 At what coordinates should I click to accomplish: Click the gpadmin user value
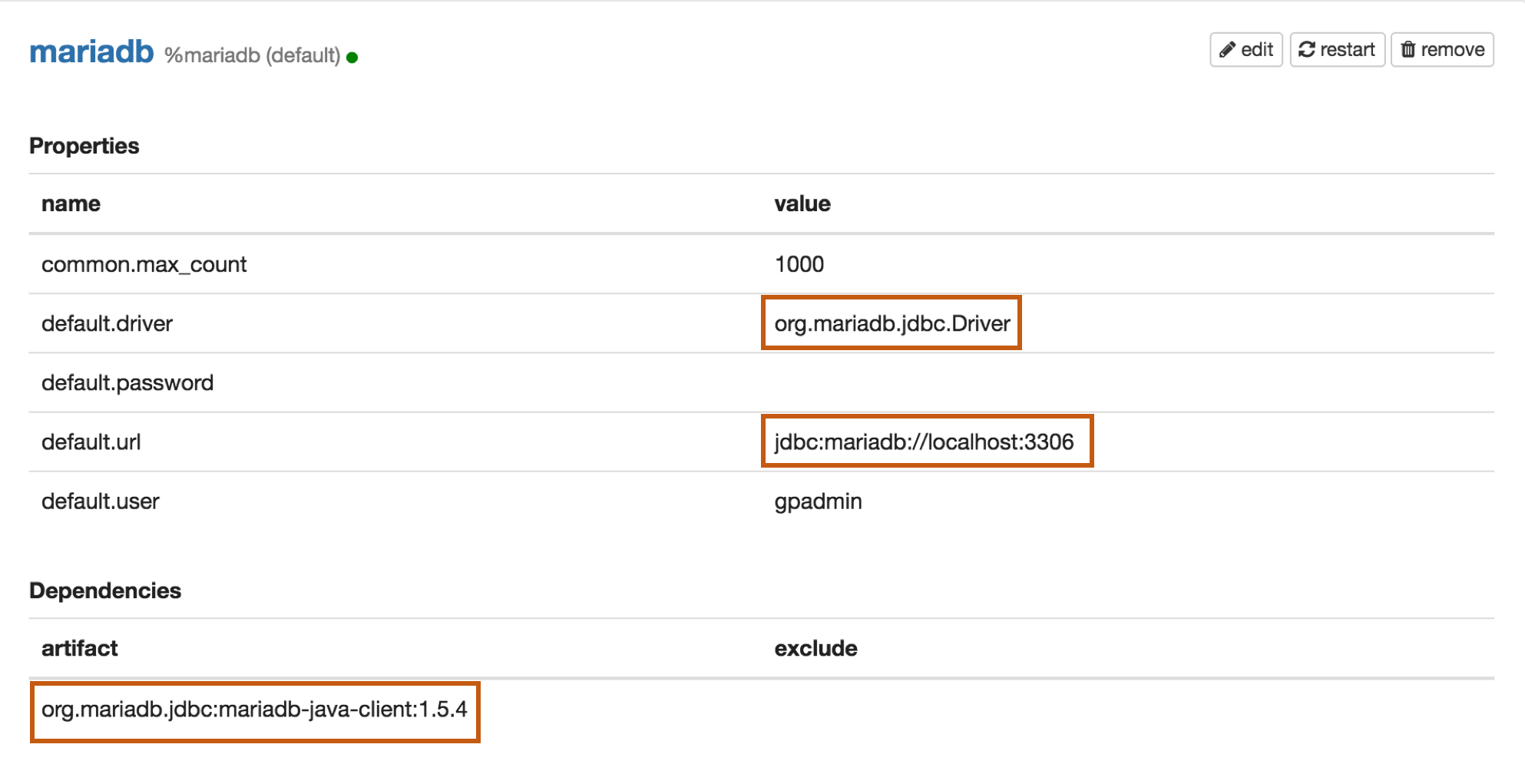[x=818, y=501]
